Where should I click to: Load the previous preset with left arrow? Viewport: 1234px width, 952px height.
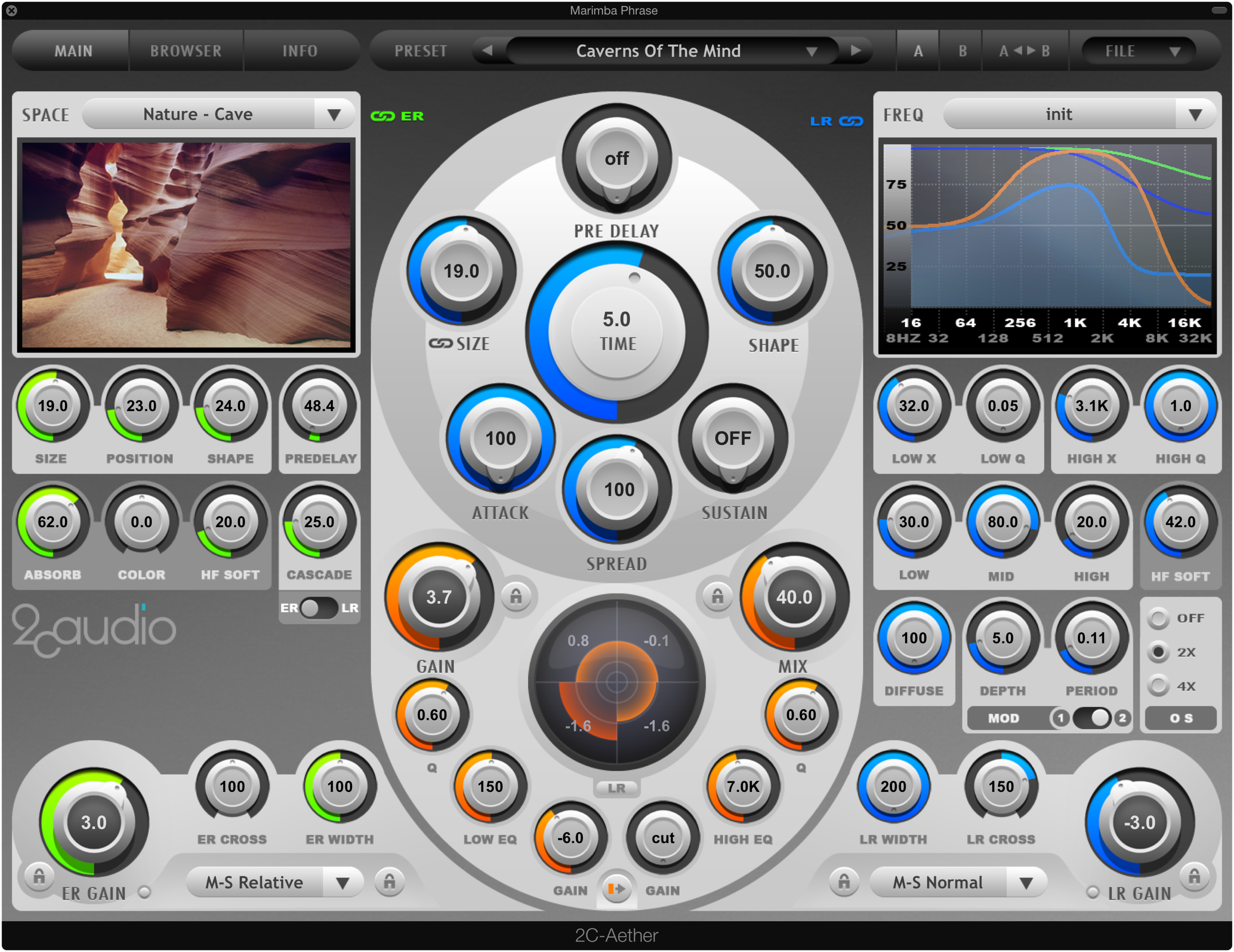point(487,51)
